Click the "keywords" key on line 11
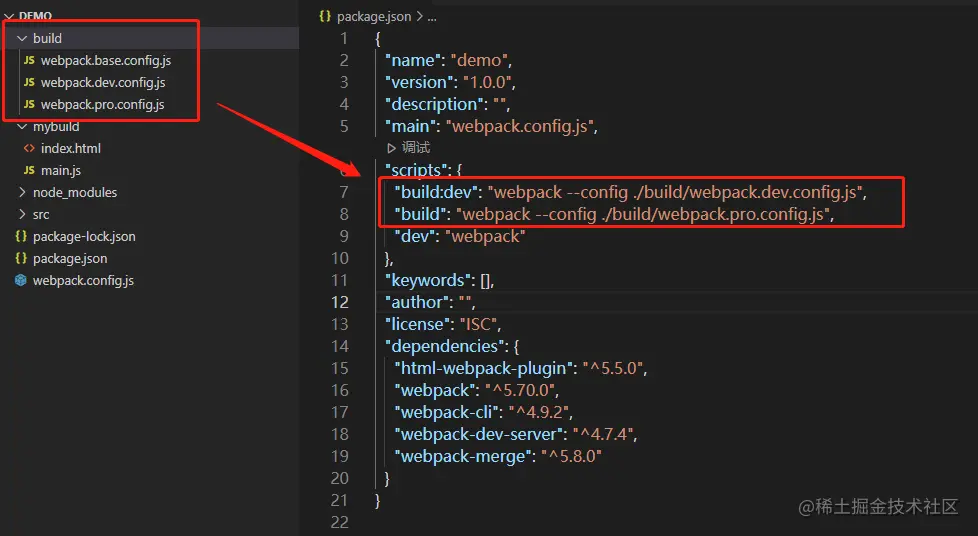 (x=427, y=280)
